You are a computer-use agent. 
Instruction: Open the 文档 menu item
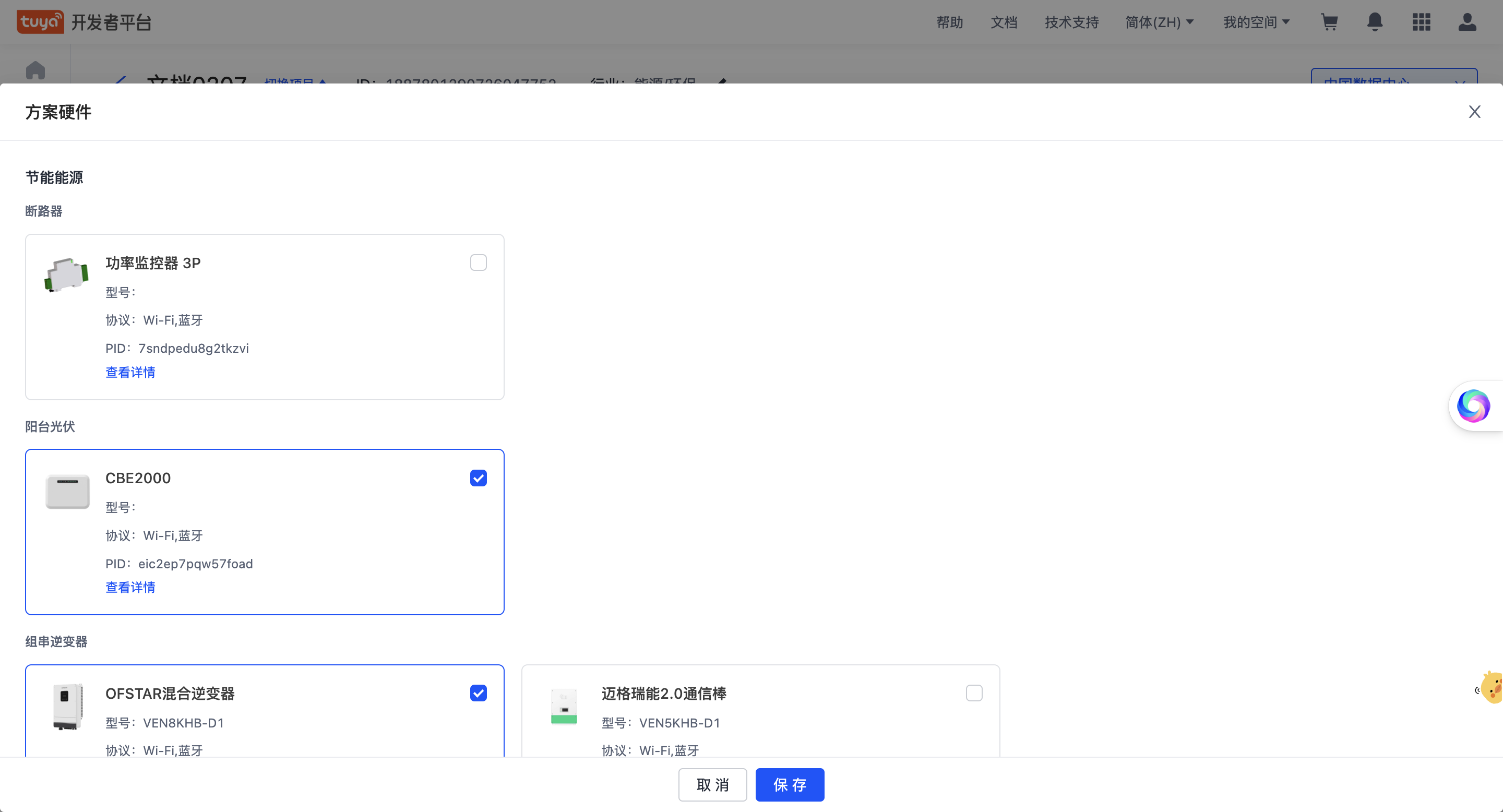1004,22
